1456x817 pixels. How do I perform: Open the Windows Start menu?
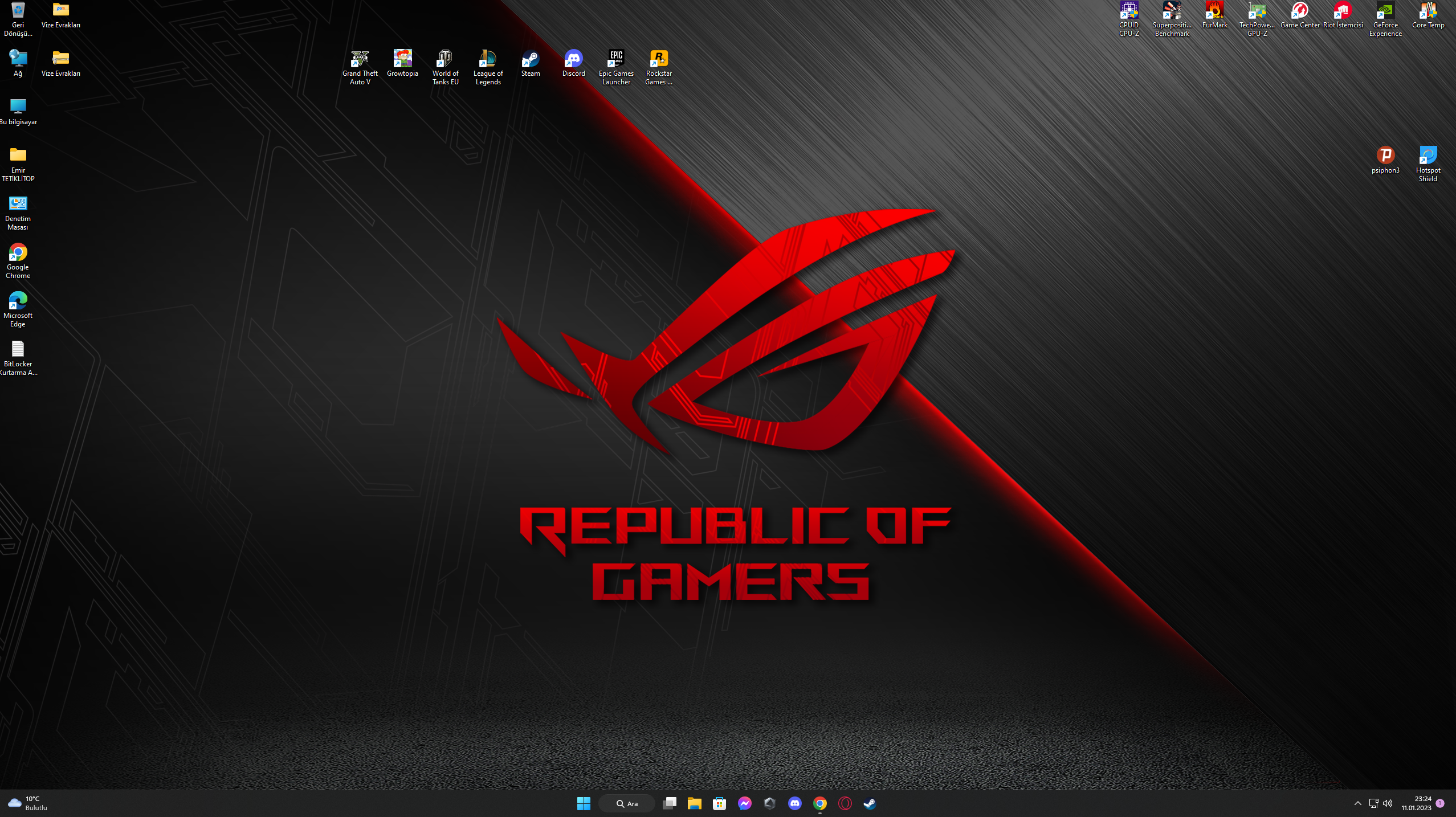[x=584, y=803]
